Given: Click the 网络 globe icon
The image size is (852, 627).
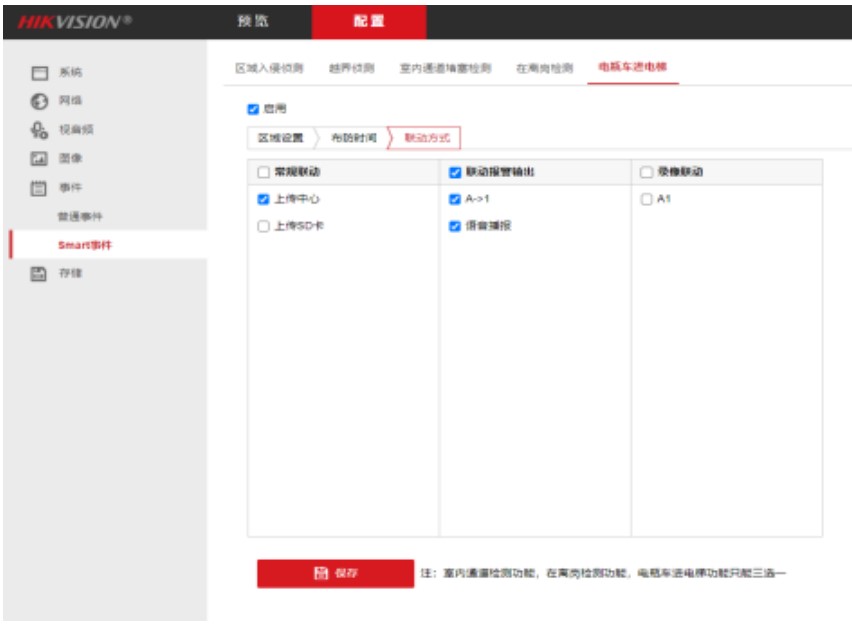Looking at the screenshot, I should (x=39, y=101).
